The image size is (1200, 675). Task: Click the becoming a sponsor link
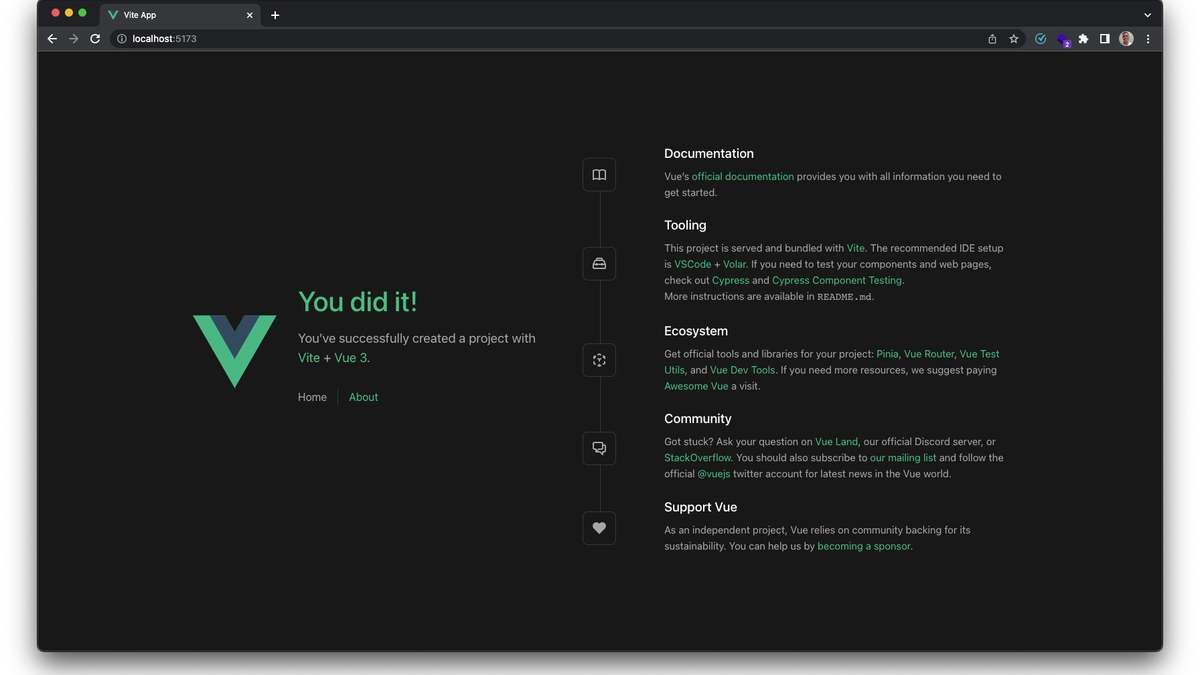click(x=863, y=546)
